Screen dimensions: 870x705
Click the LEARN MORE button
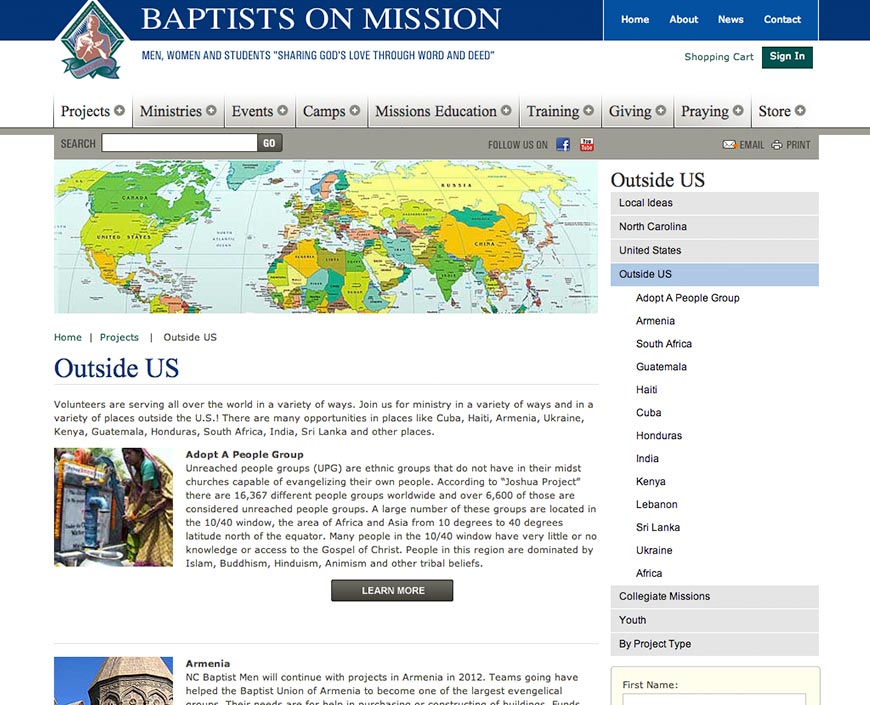(392, 591)
